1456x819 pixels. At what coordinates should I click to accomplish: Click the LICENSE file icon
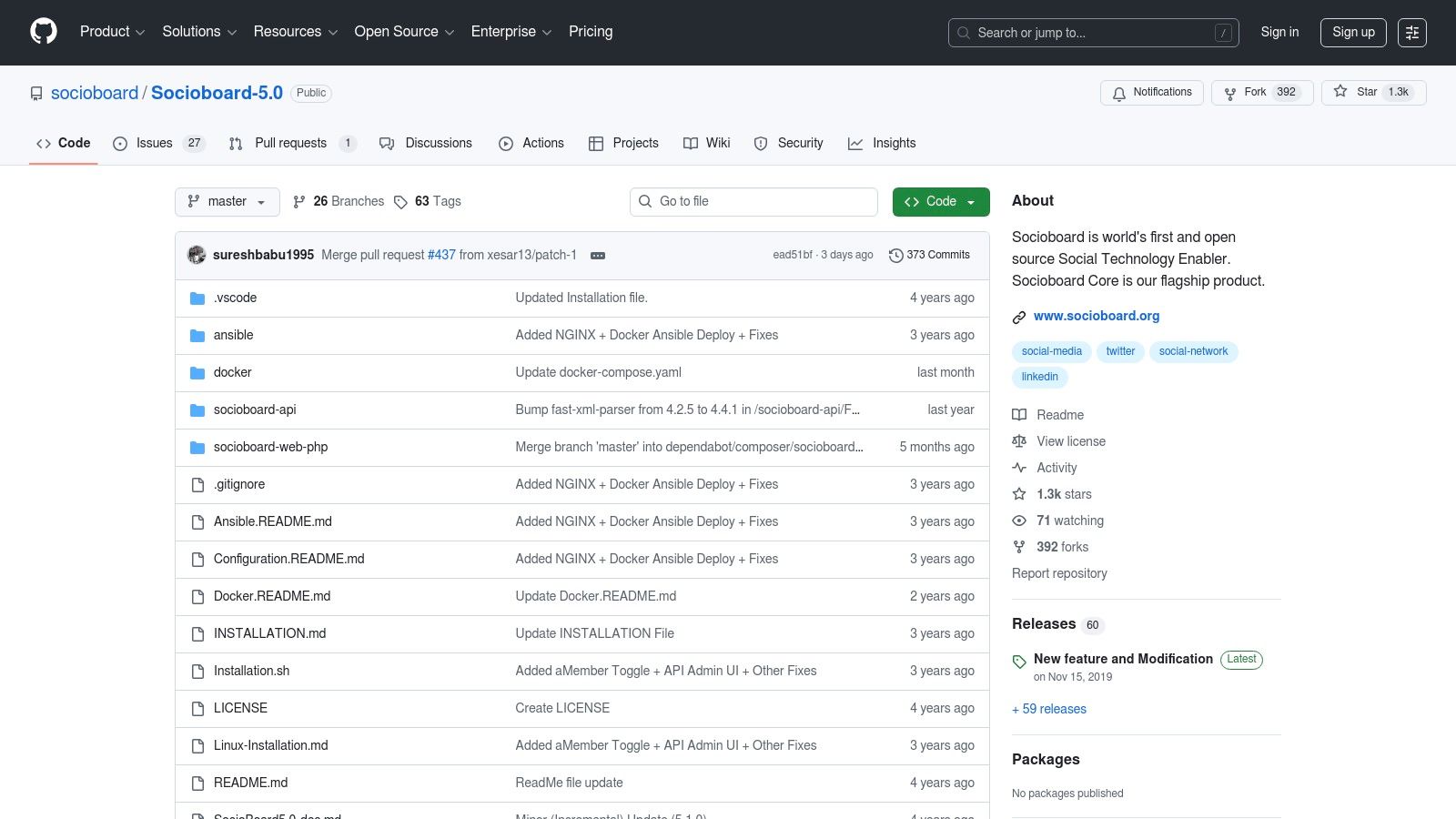coord(197,709)
